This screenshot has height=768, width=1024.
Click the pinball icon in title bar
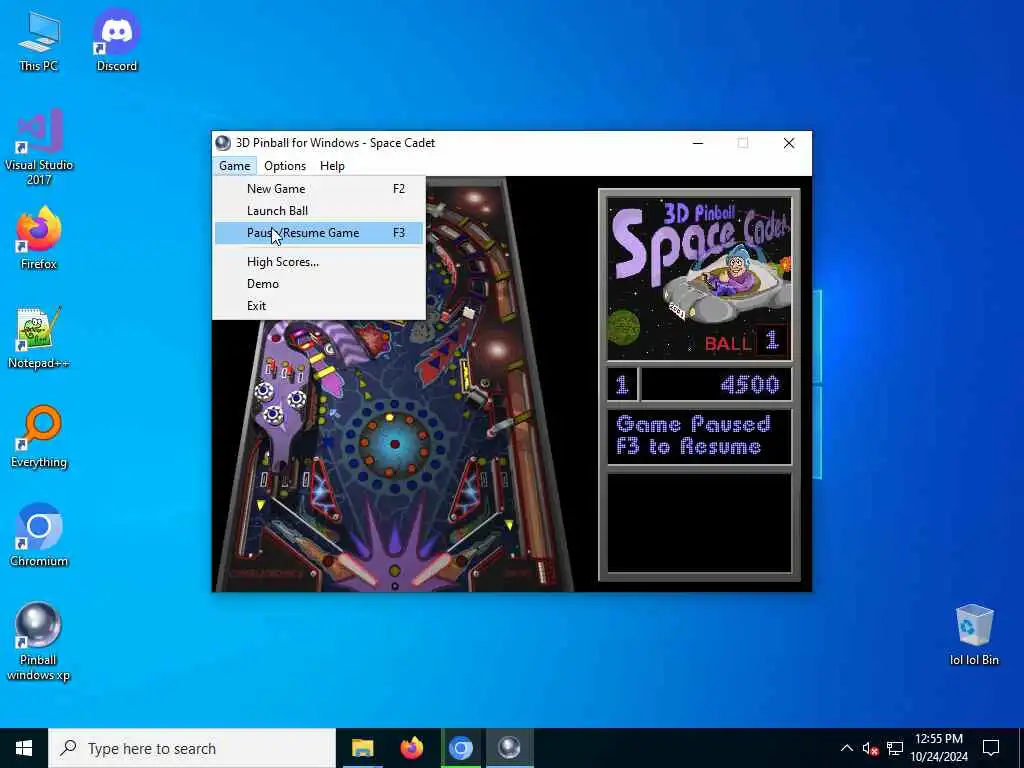(223, 143)
